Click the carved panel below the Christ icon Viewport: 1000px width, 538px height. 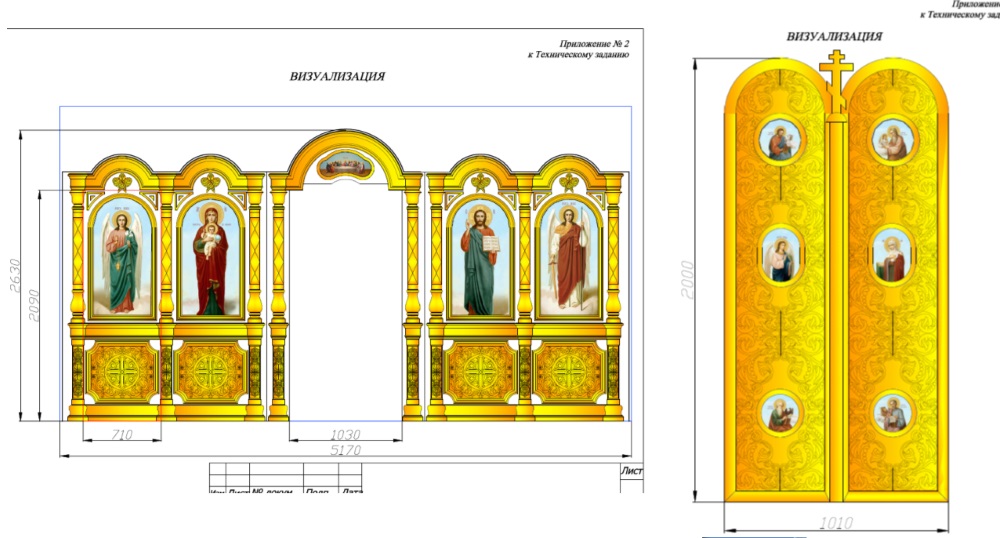click(480, 372)
